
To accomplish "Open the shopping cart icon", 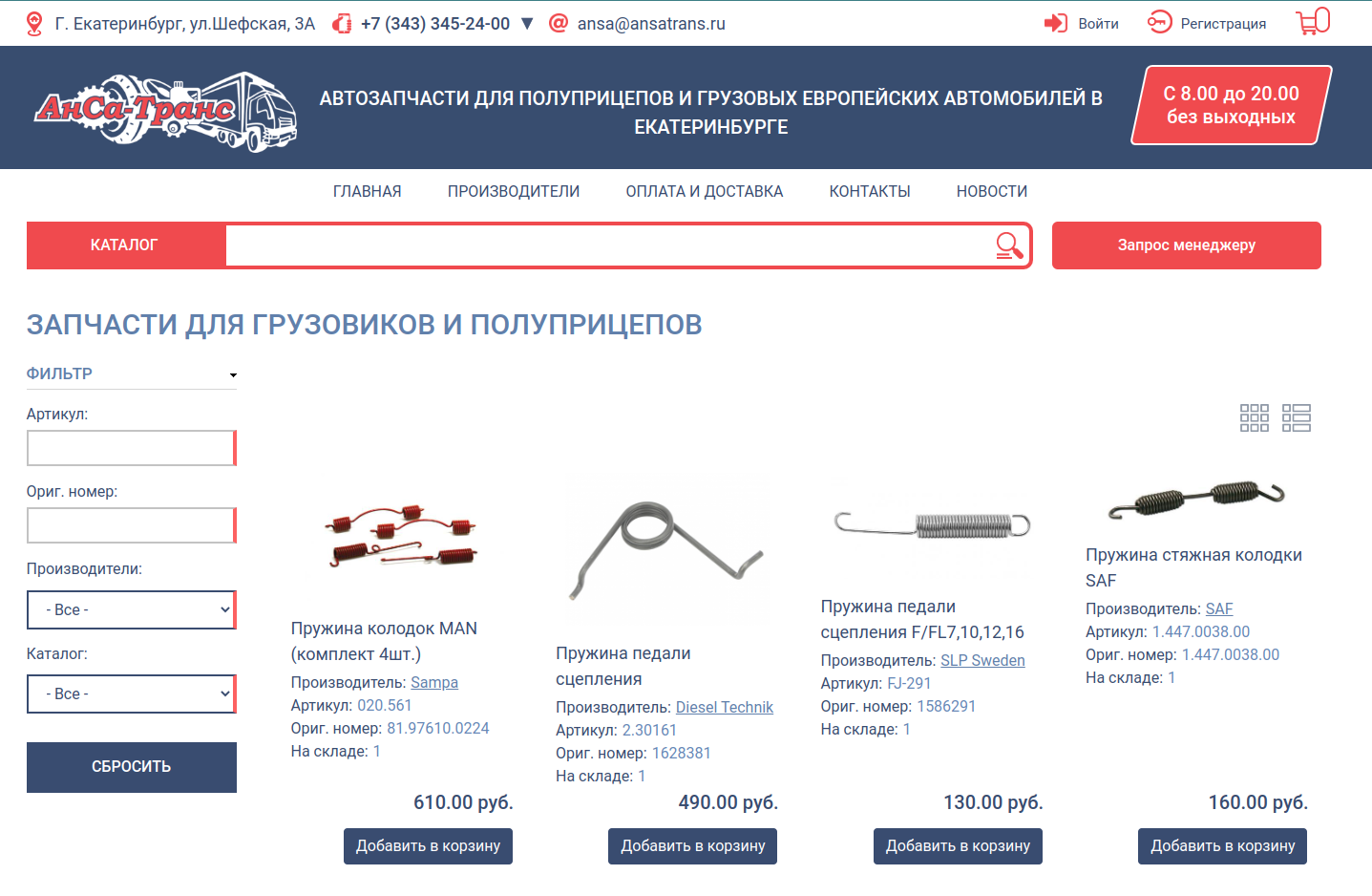I will pos(1313,22).
